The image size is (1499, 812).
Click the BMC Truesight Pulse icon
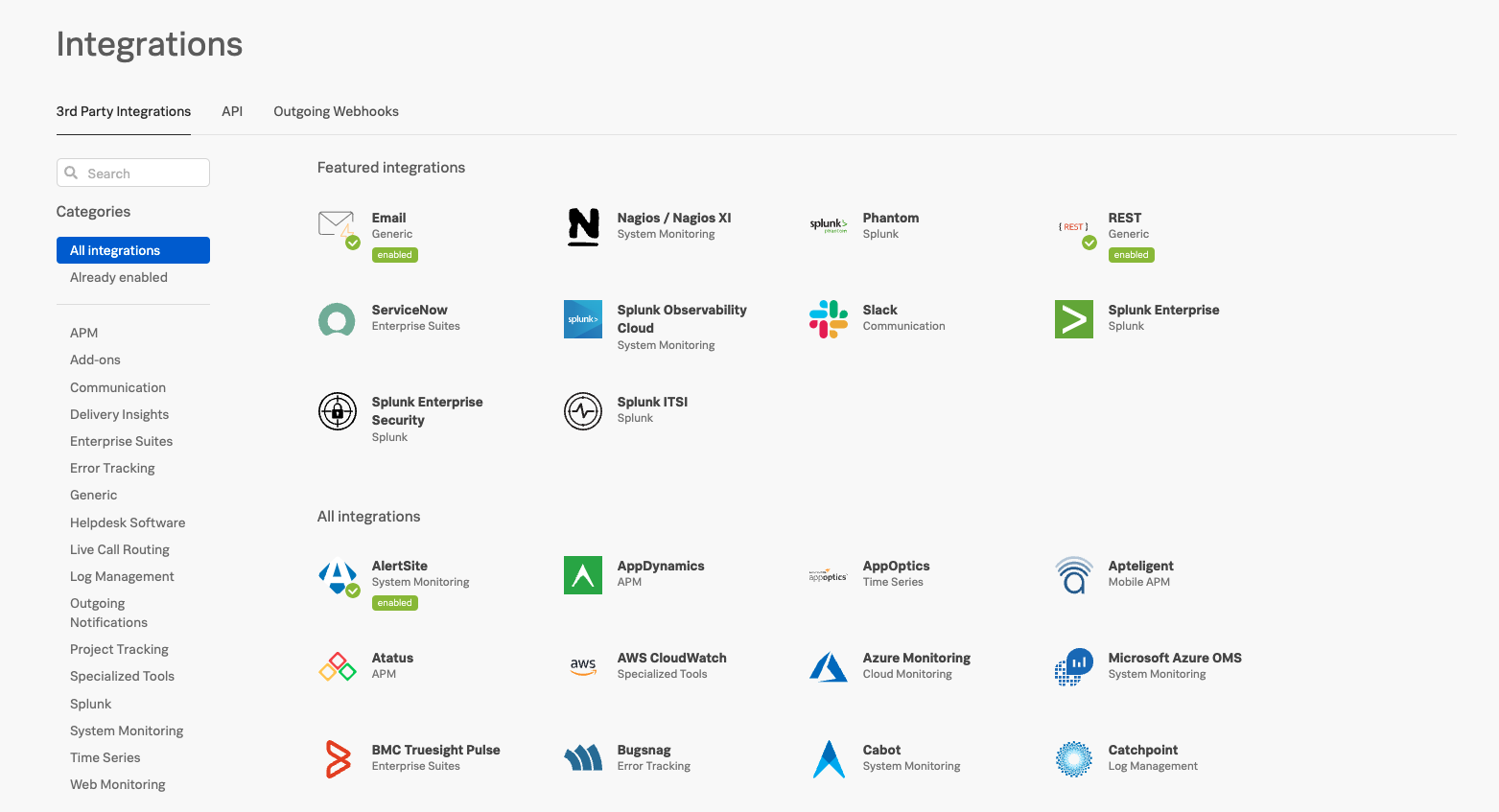(x=337, y=758)
